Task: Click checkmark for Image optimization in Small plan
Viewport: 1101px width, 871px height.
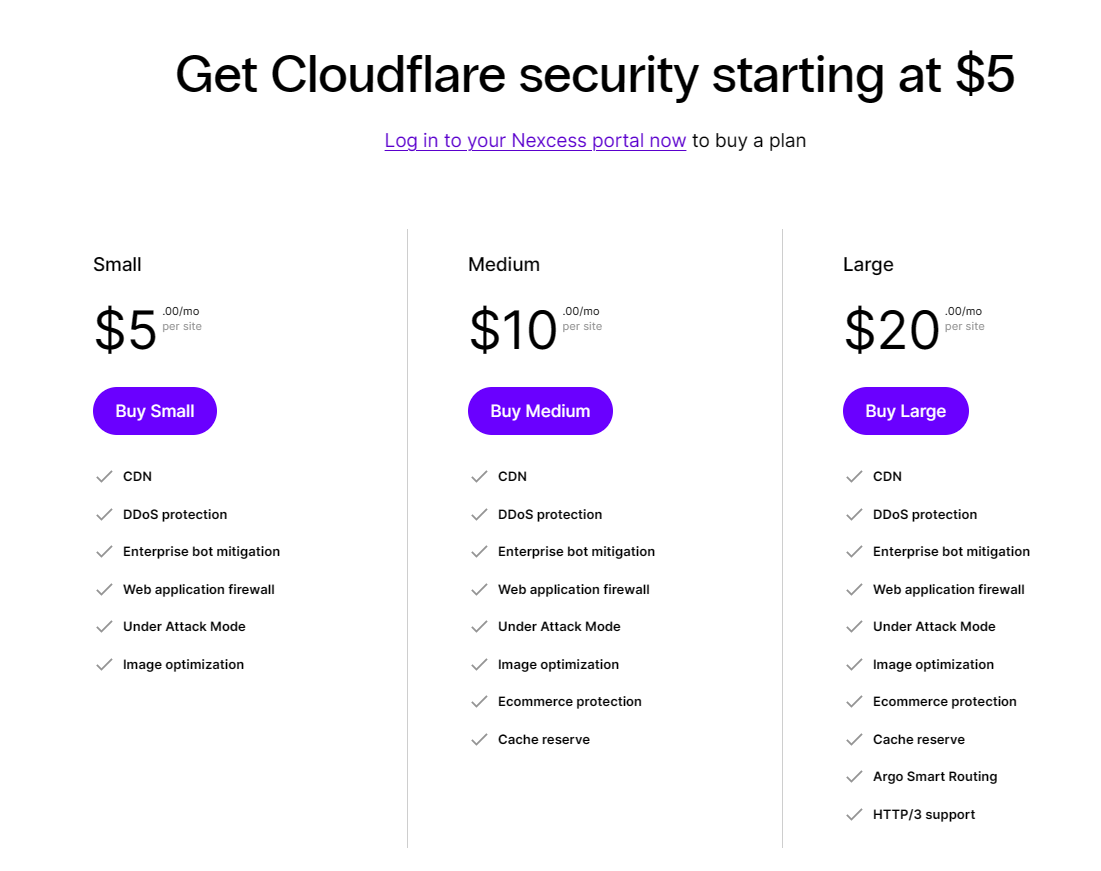Action: tap(104, 664)
